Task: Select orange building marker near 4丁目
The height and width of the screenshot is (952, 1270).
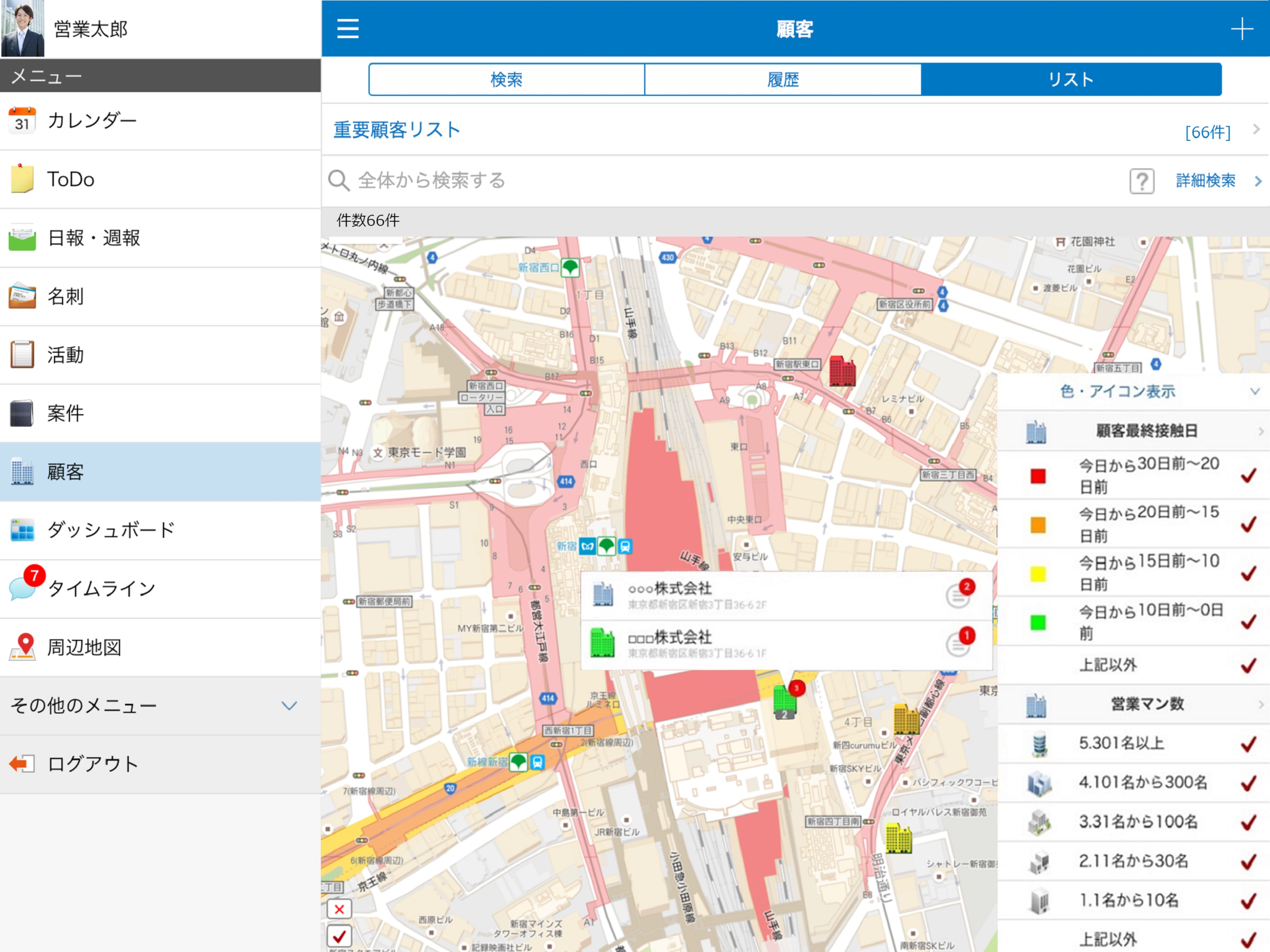Action: (906, 719)
